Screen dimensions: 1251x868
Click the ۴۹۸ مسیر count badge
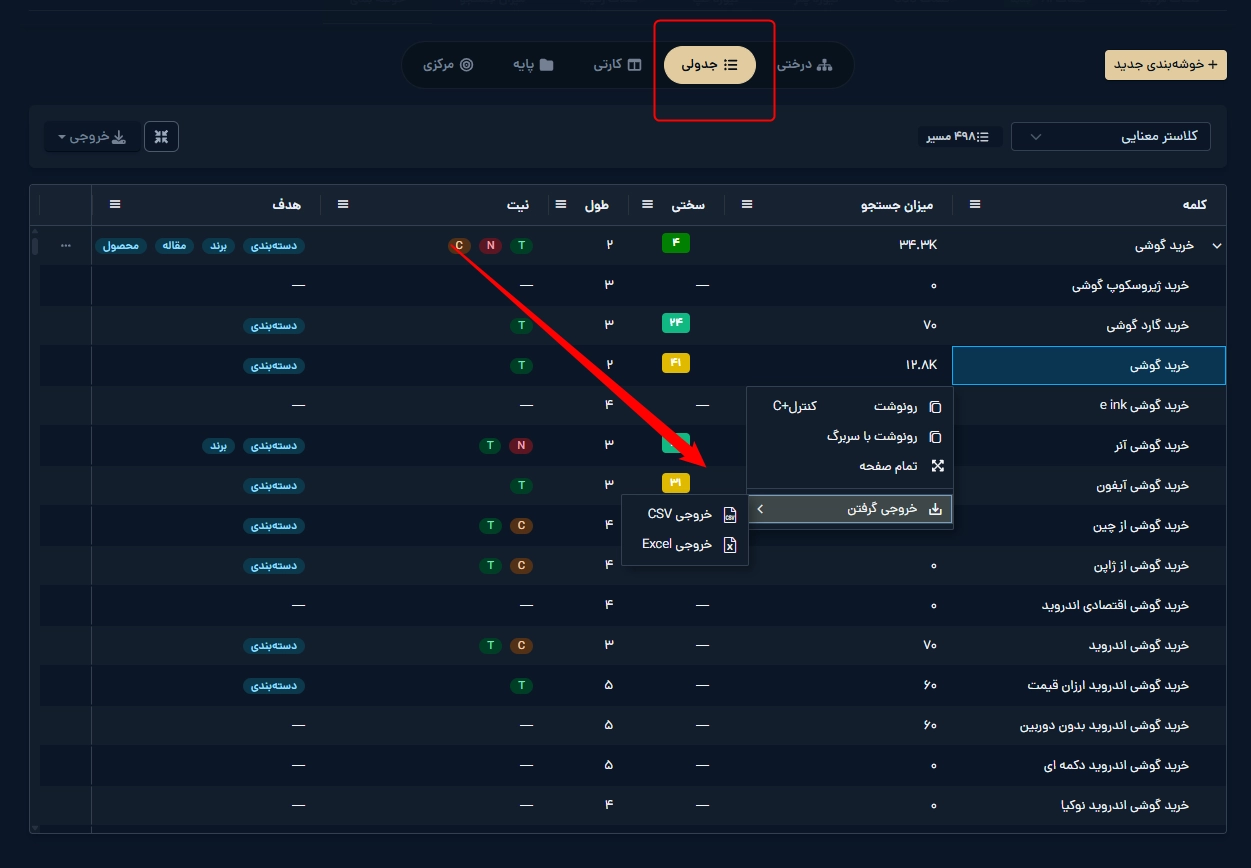pyautogui.click(x=961, y=137)
